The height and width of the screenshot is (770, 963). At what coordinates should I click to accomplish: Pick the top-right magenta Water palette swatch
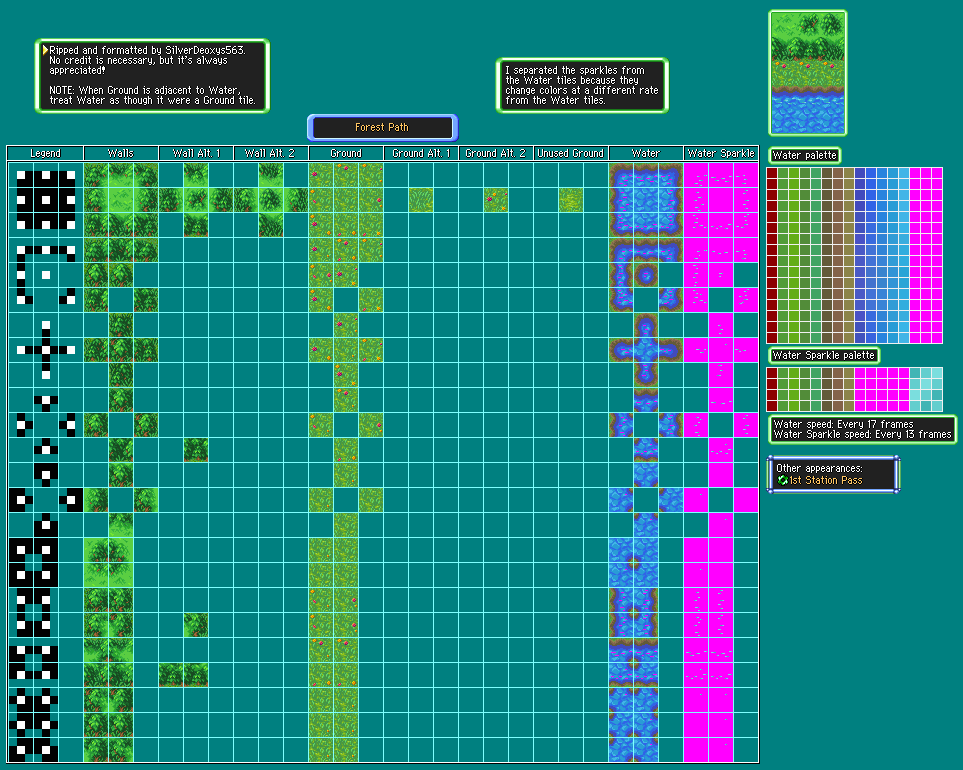pos(937,173)
